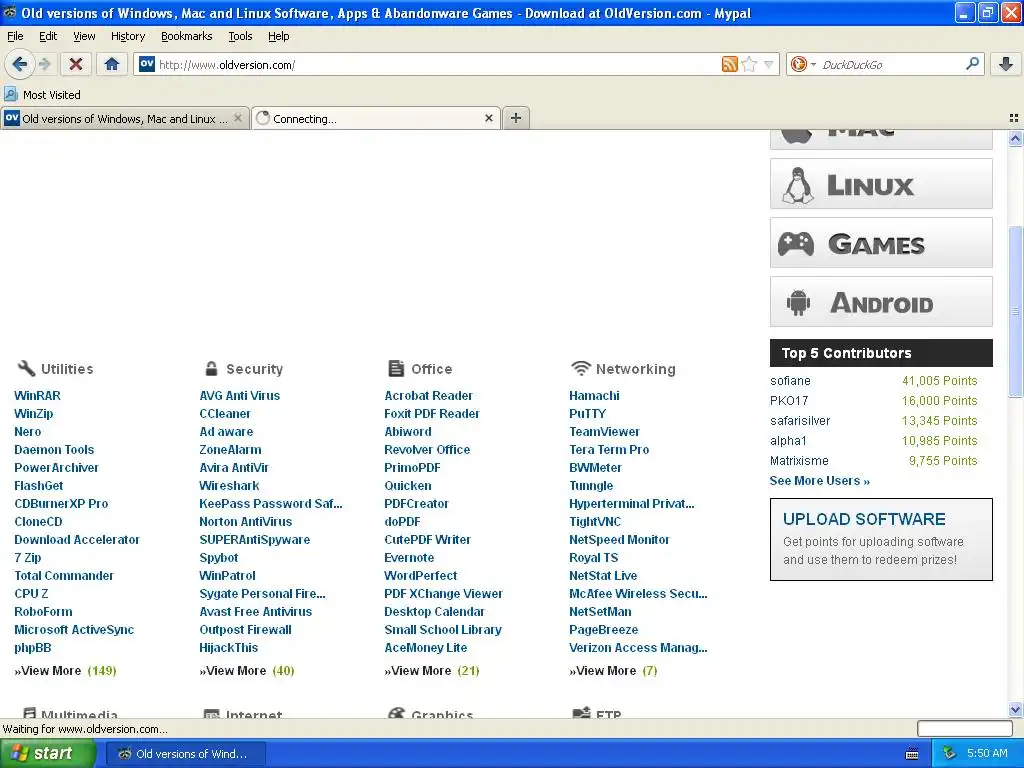The height and width of the screenshot is (768, 1024).
Task: Click the 5:50 AM clock
Action: (x=987, y=754)
